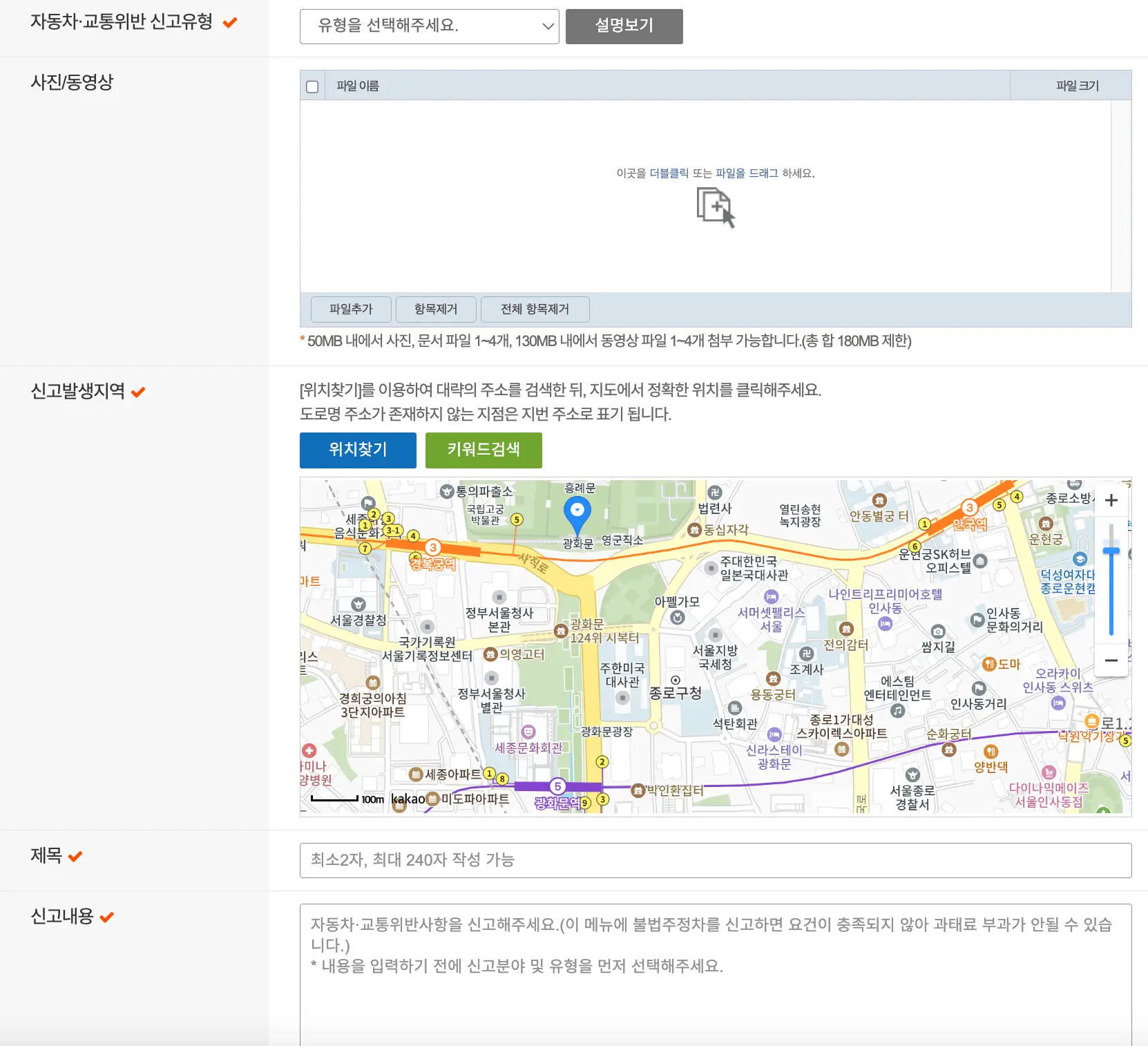Click the 전체 항목제거 button
1148x1046 pixels.
[x=536, y=310]
